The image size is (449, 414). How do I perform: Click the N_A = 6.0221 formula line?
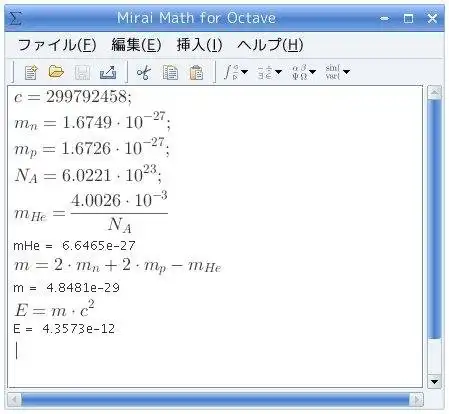(x=88, y=174)
